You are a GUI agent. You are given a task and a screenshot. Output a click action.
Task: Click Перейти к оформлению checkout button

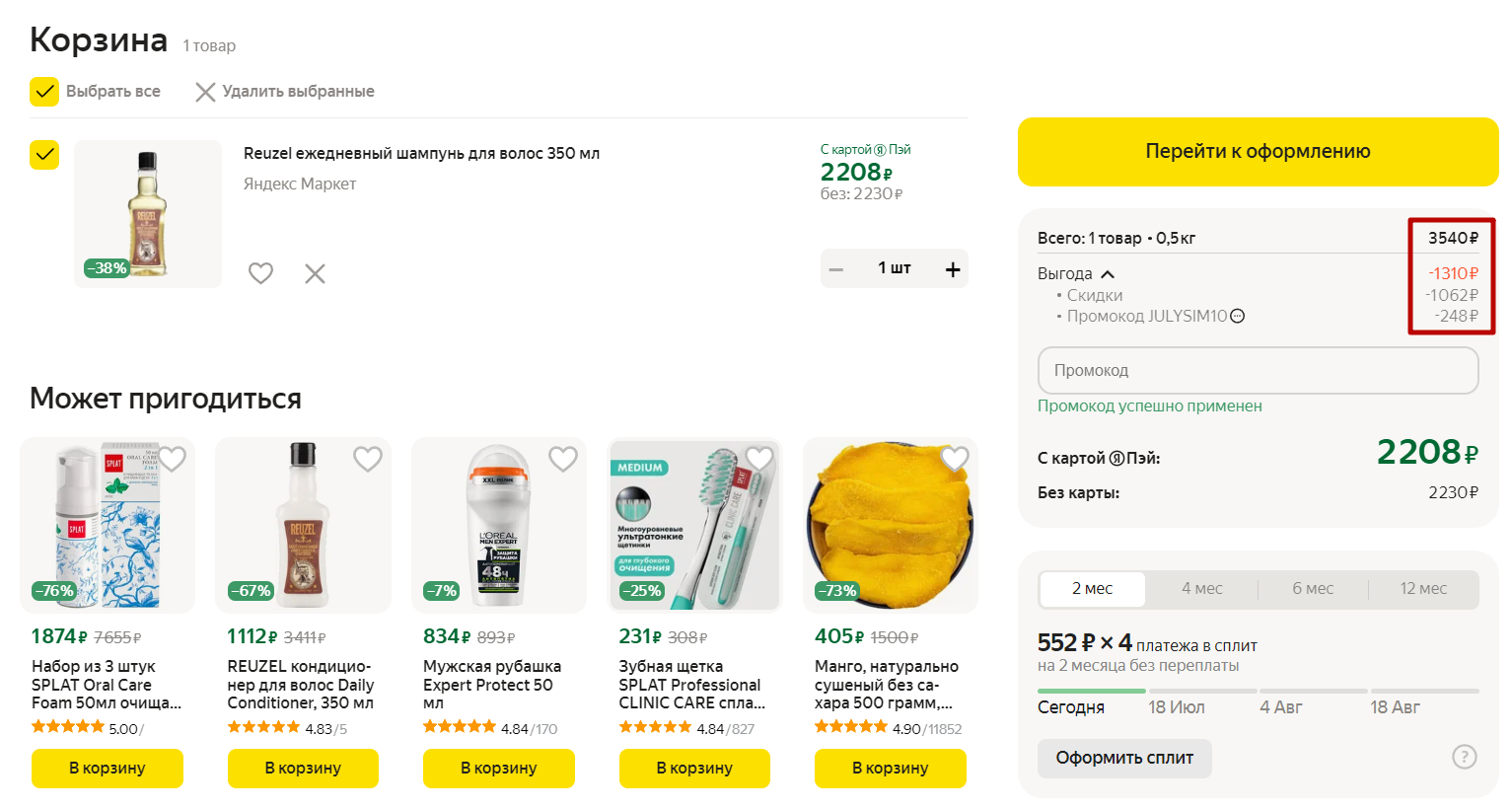tap(1258, 152)
